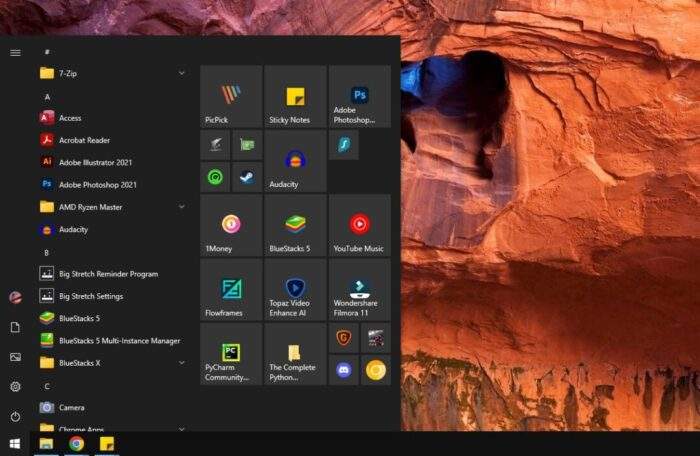Open the user account icon in sidebar

pos(15,297)
